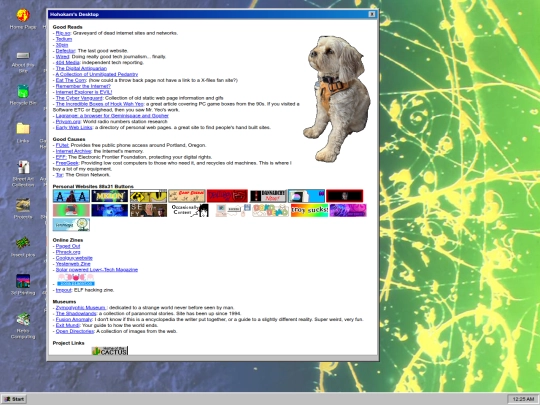Click the yellow smiley road-sign 88x31 button
Screen dimensions: 540x405
(148, 196)
